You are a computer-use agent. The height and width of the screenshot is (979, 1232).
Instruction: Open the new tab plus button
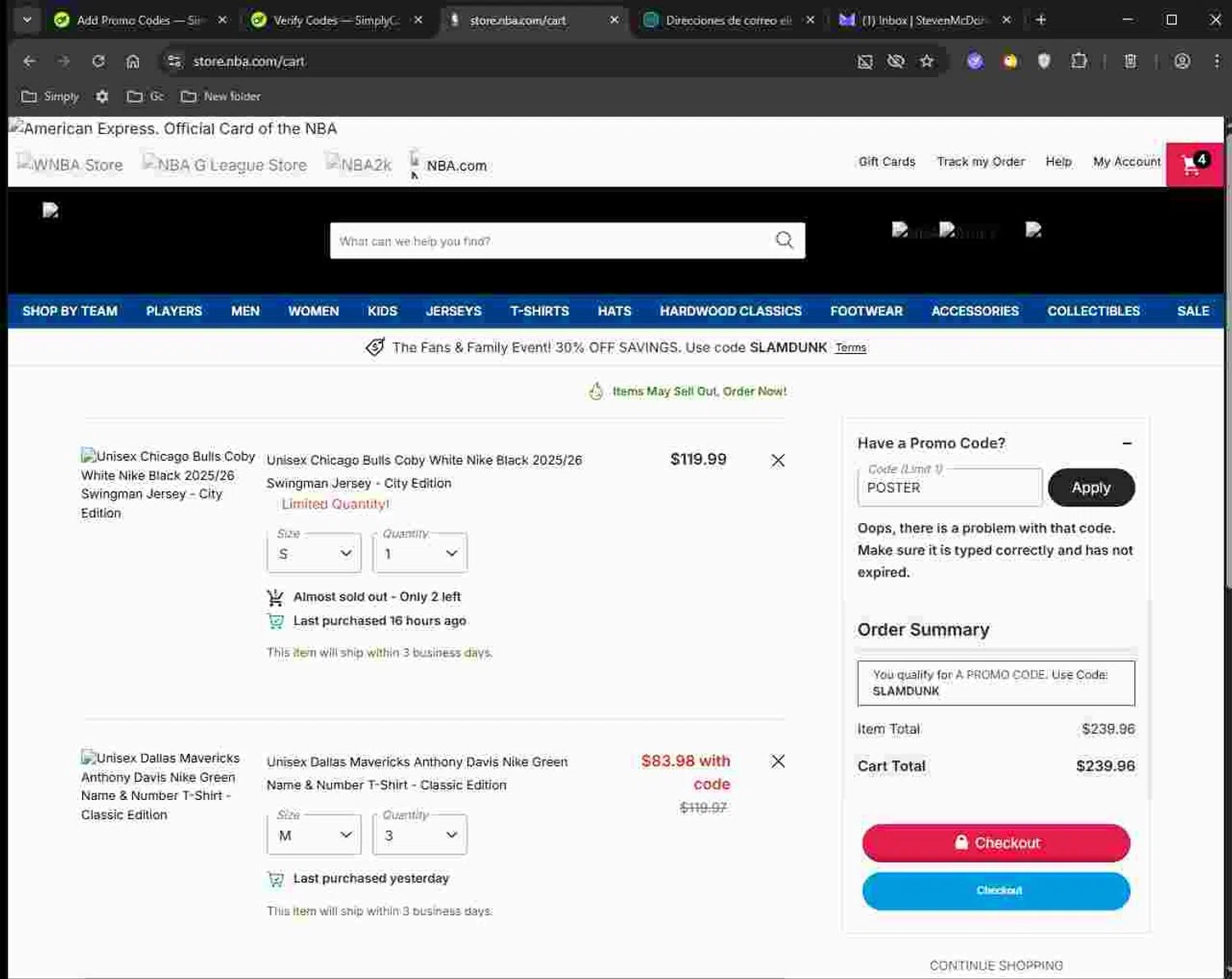coord(1041,20)
